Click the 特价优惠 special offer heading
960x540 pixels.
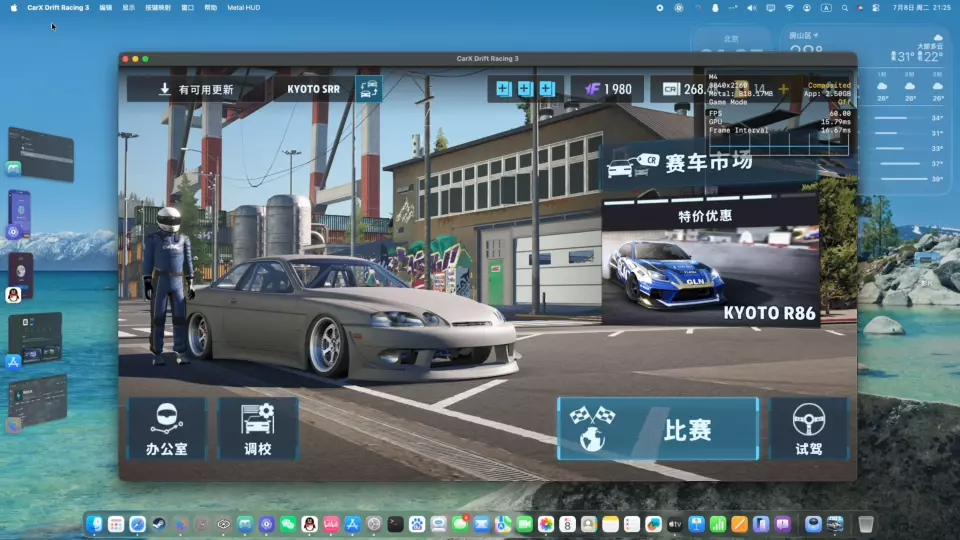(x=705, y=216)
